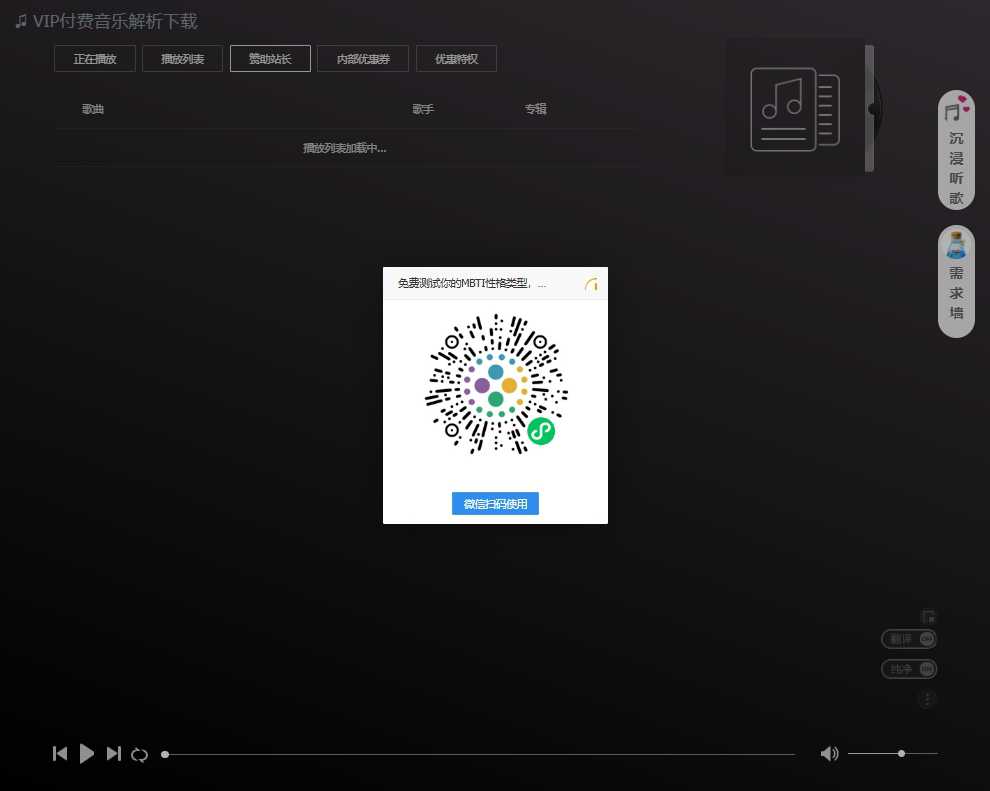Toggle the 翻译 switch

[x=909, y=639]
